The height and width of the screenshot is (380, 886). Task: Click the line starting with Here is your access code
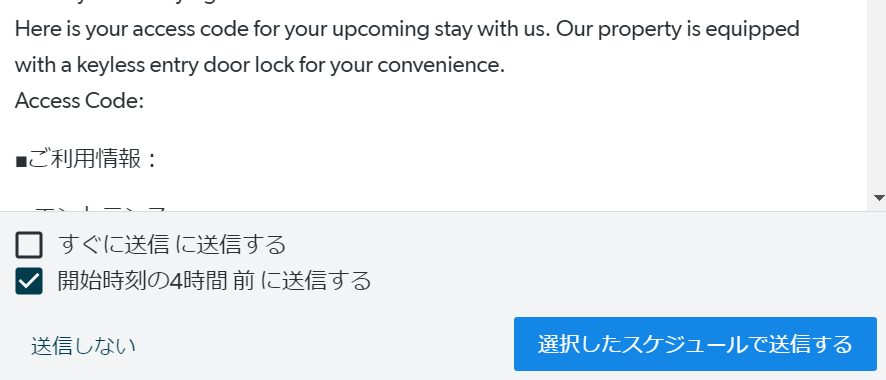pyautogui.click(x=407, y=29)
